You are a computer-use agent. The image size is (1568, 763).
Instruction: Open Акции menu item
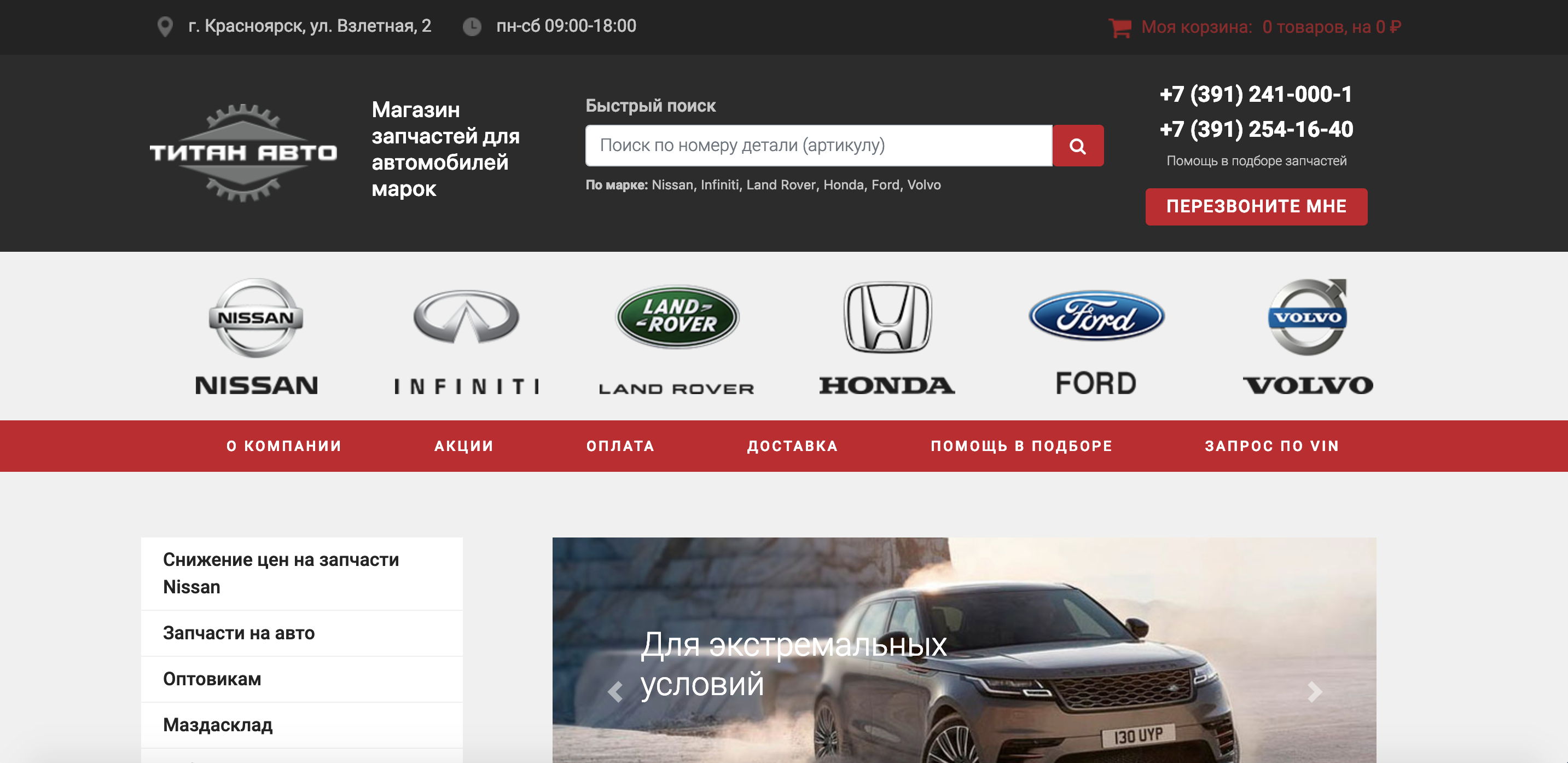tap(464, 446)
